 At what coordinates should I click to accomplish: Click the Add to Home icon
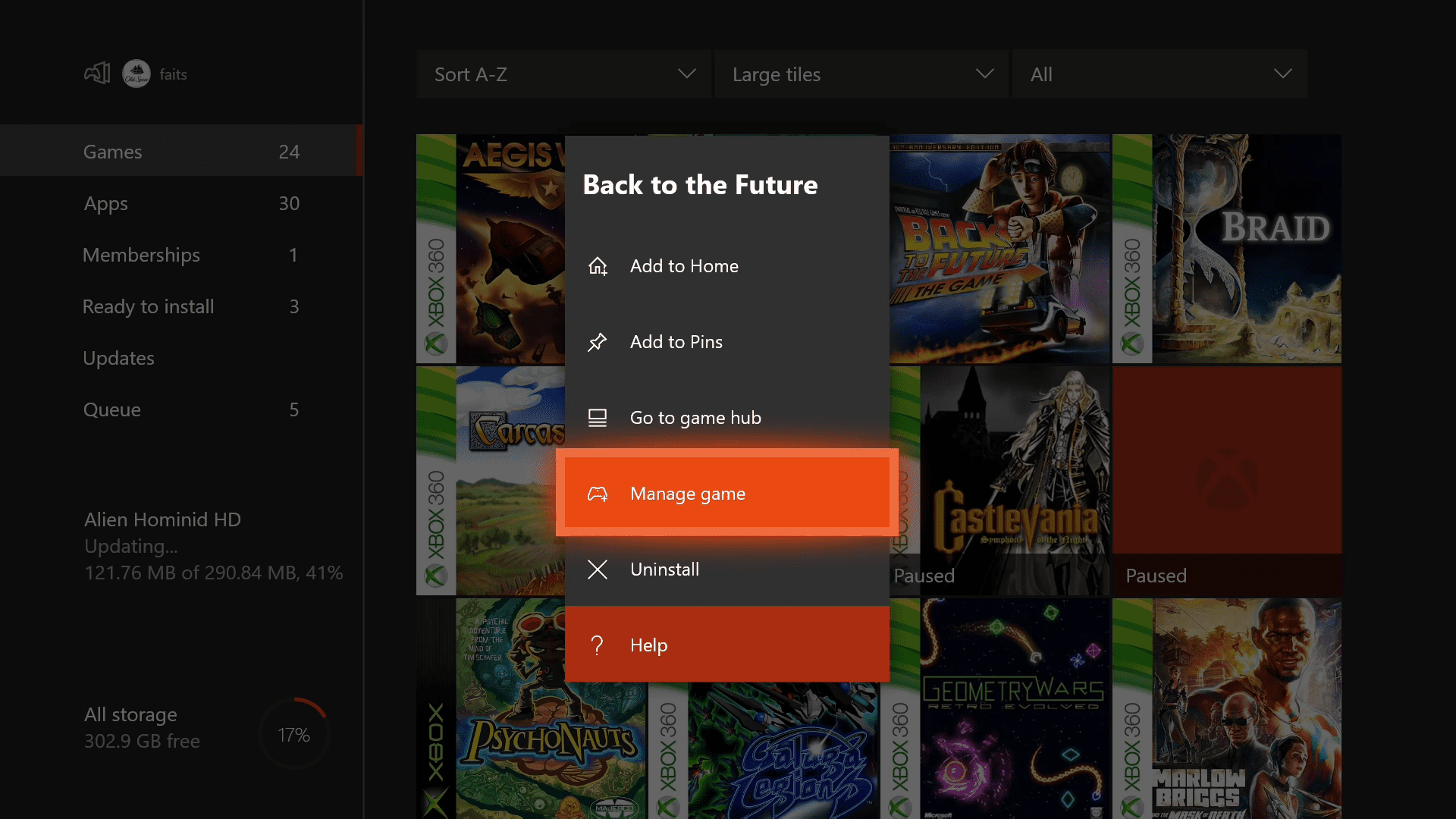click(598, 265)
